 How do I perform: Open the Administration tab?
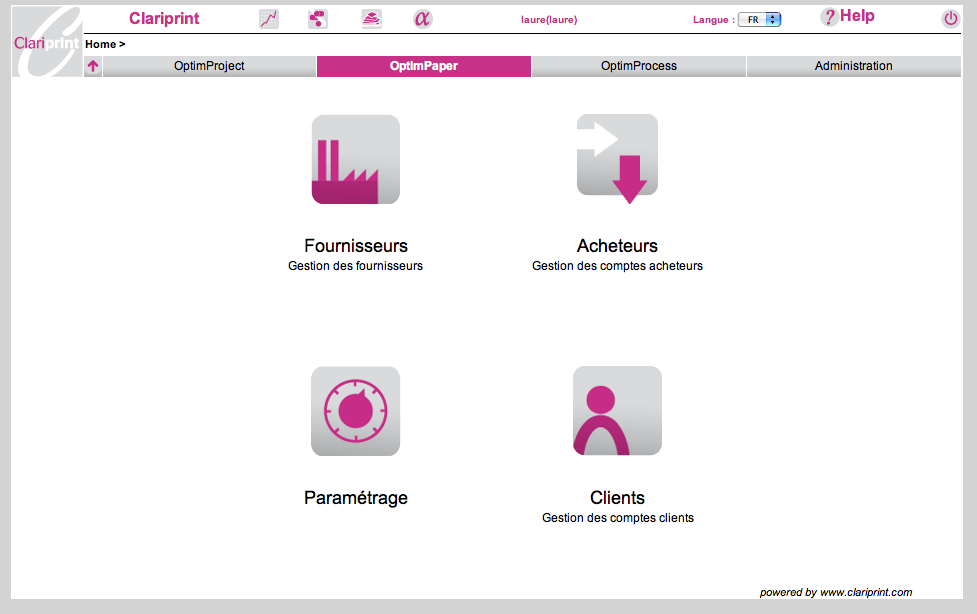[x=853, y=66]
